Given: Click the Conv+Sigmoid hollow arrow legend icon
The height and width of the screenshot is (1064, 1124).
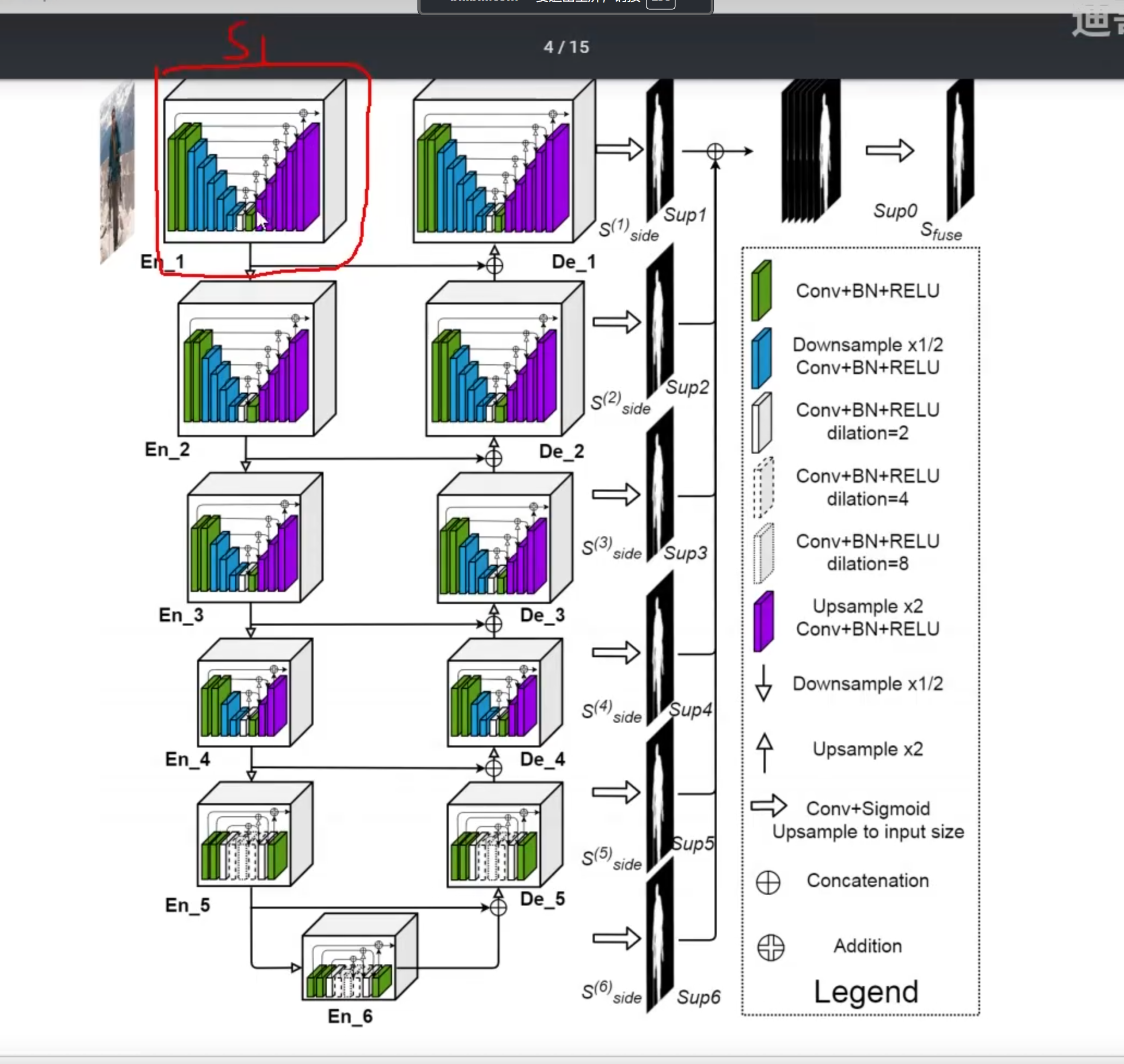Looking at the screenshot, I should pyautogui.click(x=768, y=805).
